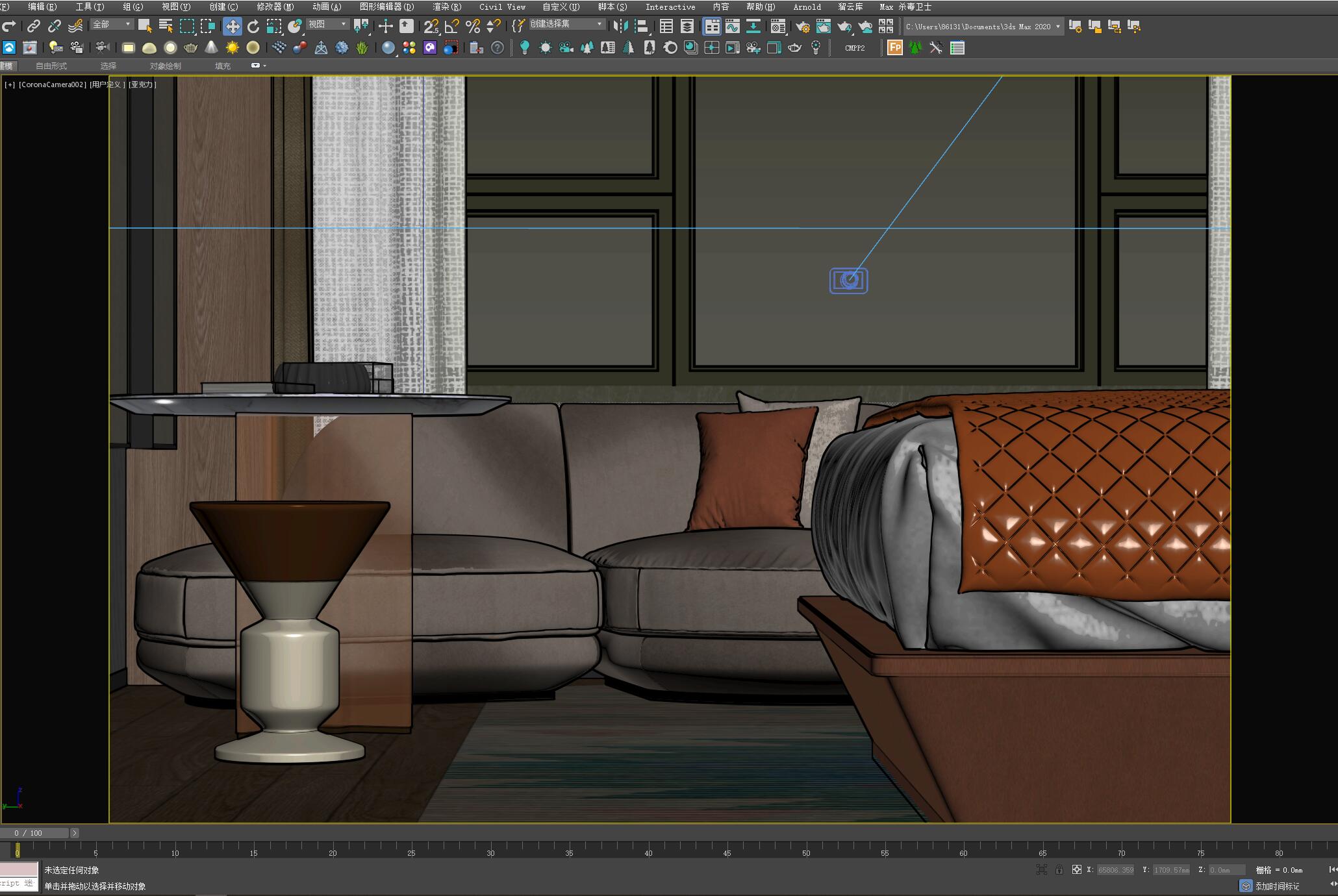Toggle the angle snap button
The height and width of the screenshot is (896, 1338).
click(452, 26)
